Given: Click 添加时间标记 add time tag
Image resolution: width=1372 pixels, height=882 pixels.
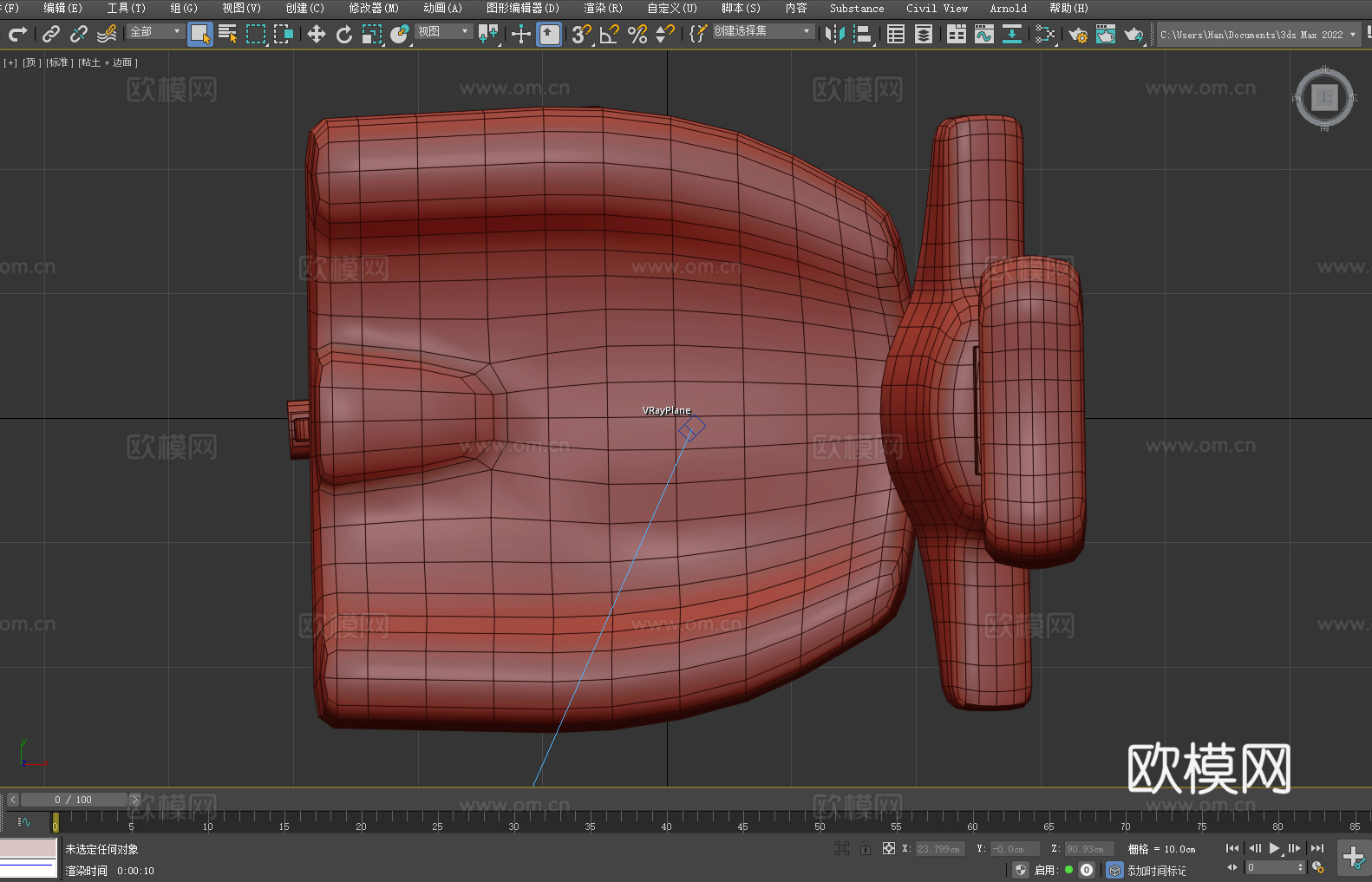Looking at the screenshot, I should pos(1156,871).
